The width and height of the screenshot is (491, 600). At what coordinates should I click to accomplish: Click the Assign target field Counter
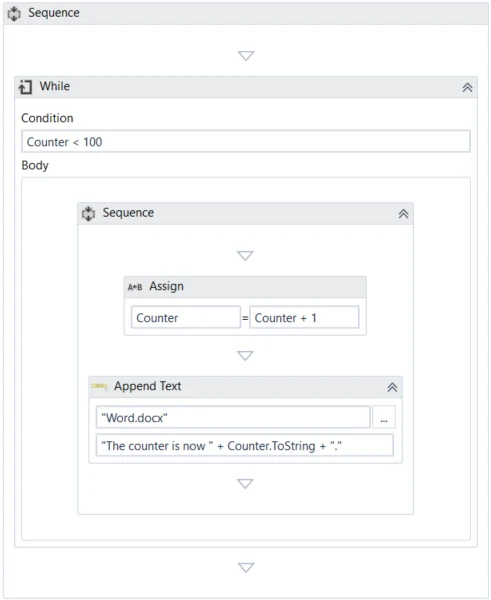[x=186, y=317]
